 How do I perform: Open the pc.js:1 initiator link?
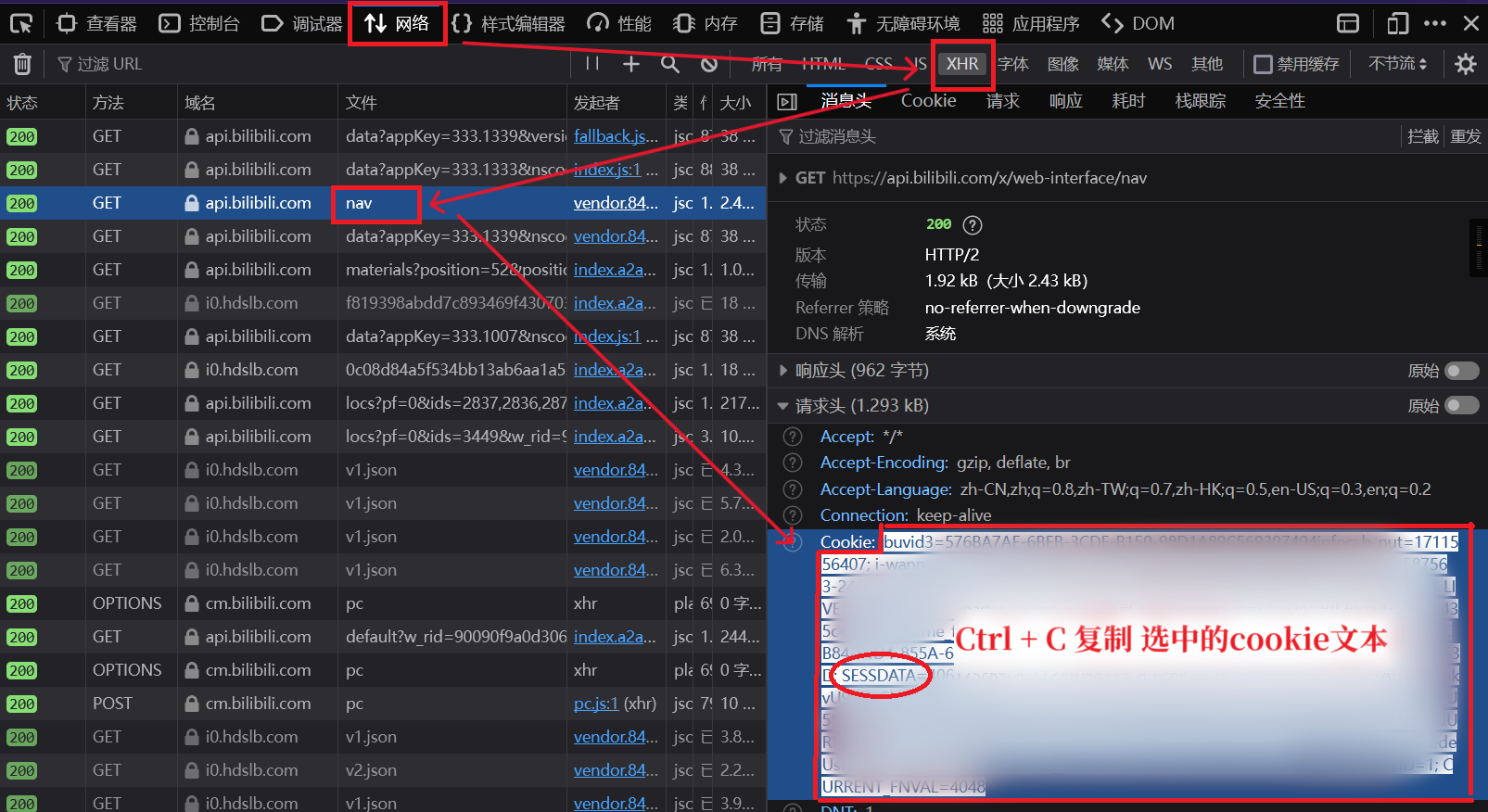tap(596, 704)
